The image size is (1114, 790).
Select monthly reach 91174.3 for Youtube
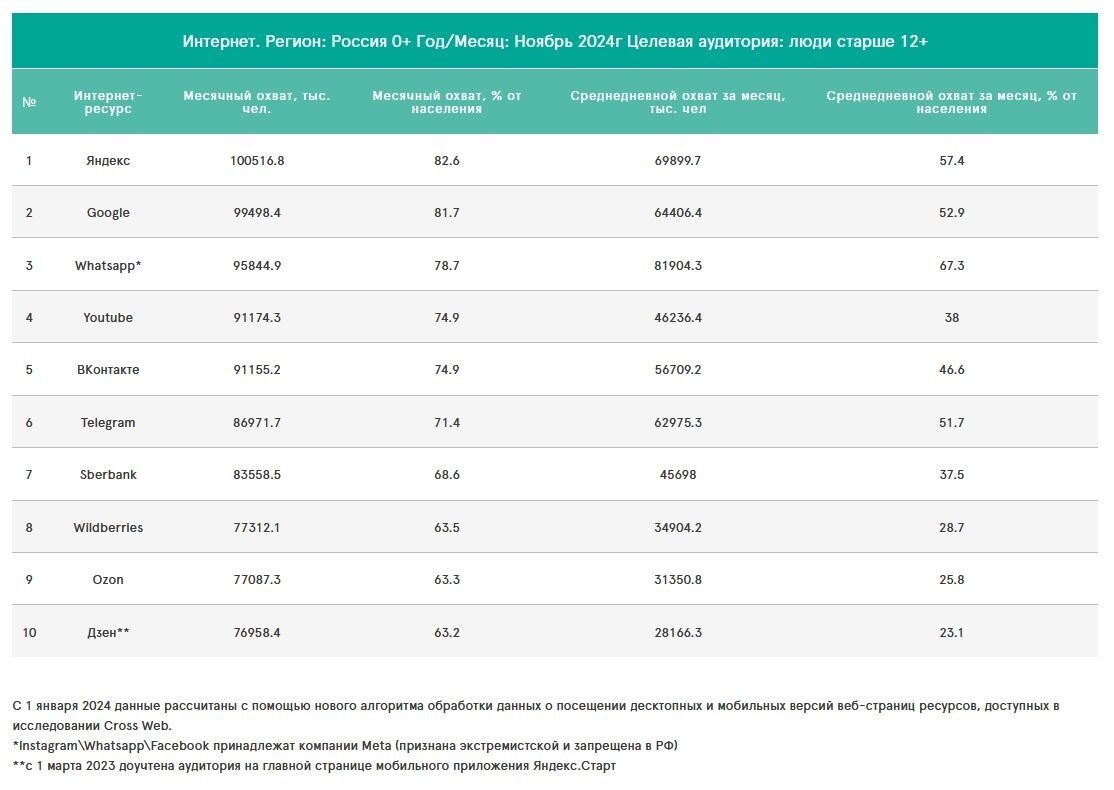256,318
